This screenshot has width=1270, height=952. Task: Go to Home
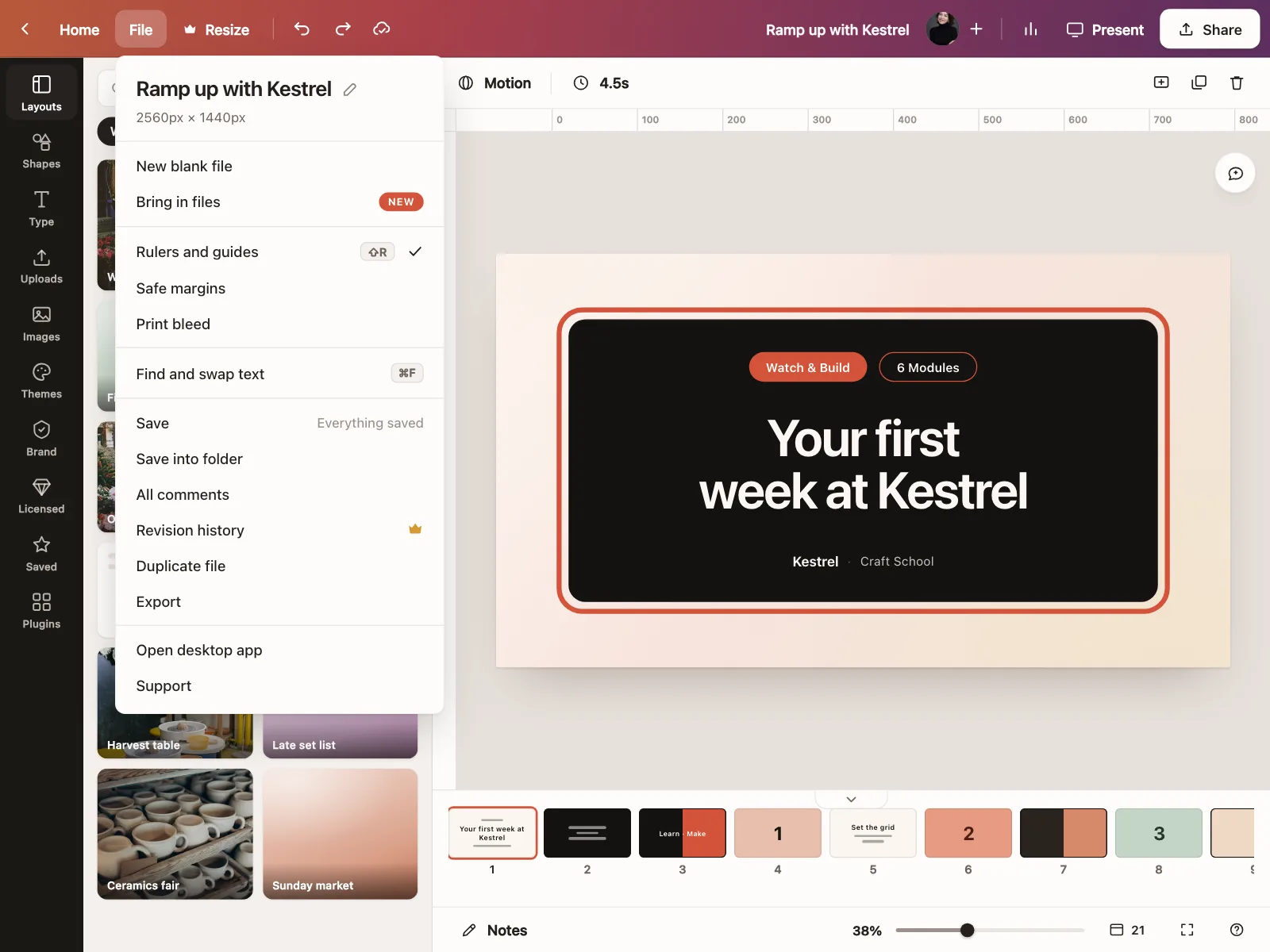79,29
